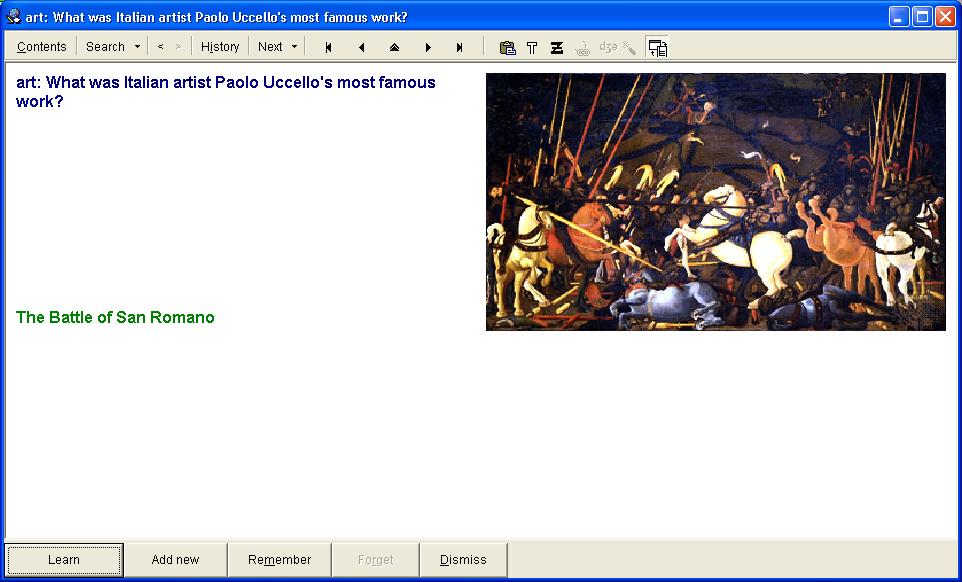Click the T text formatting icon
The height and width of the screenshot is (582, 962).
(x=532, y=47)
